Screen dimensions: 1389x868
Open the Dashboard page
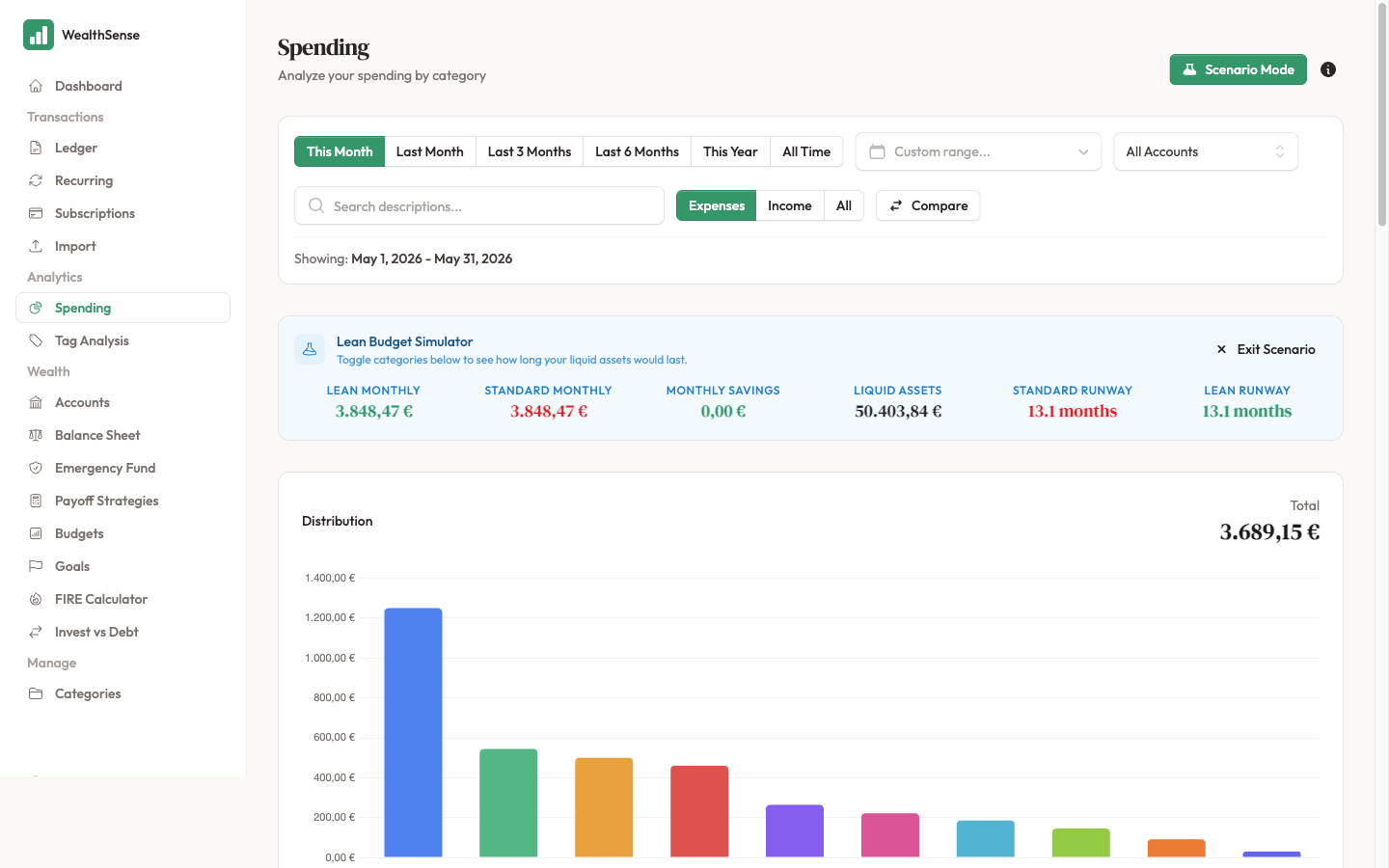point(123,86)
